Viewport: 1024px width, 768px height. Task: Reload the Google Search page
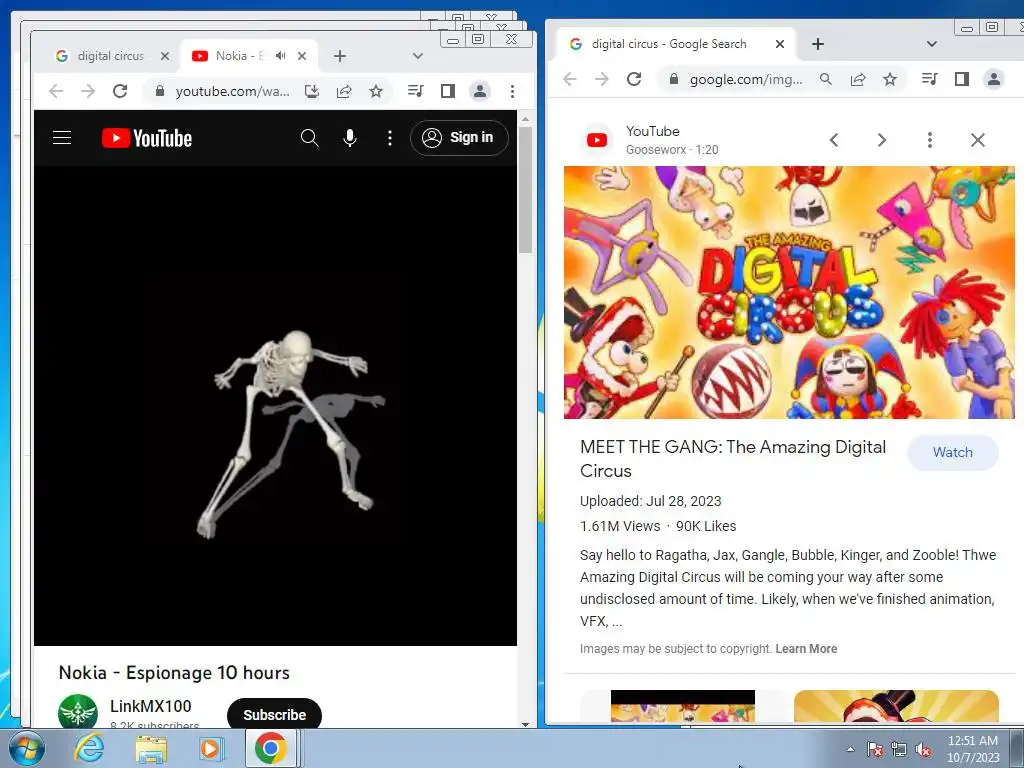(x=634, y=79)
